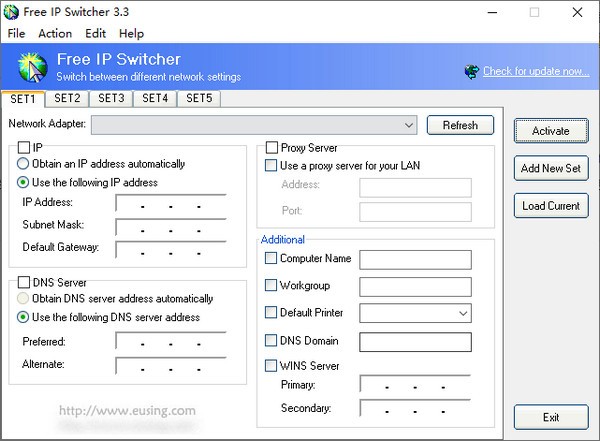Switch to the SET4 tab
Image resolution: width=600 pixels, height=441 pixels.
tap(155, 98)
